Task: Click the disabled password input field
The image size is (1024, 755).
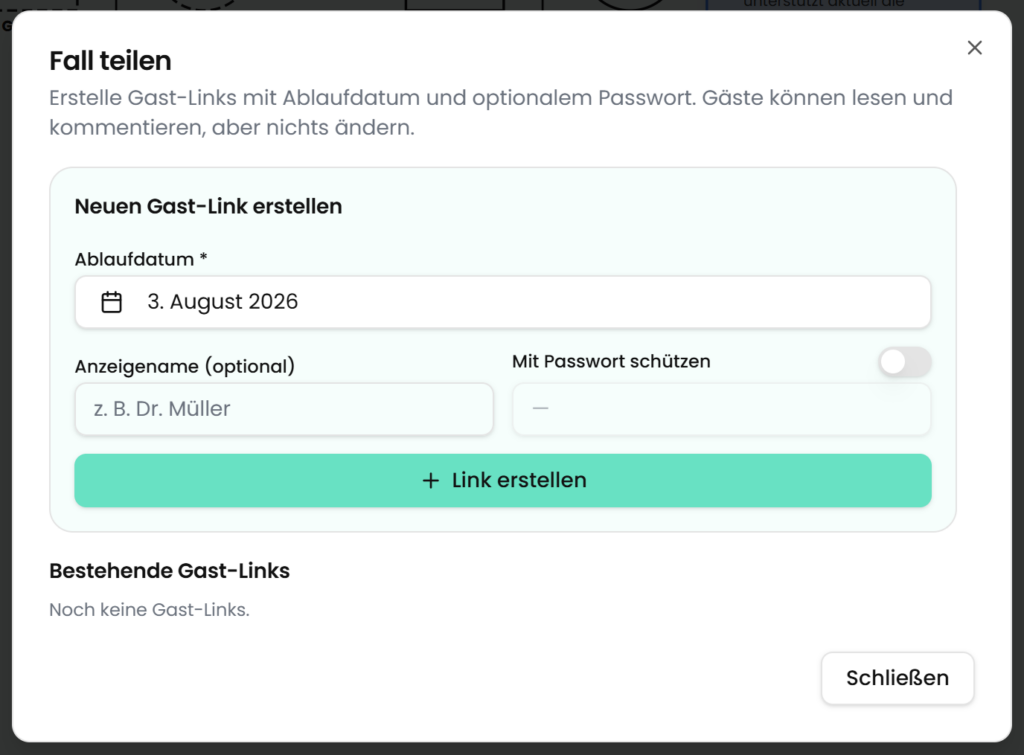Action: (x=722, y=409)
